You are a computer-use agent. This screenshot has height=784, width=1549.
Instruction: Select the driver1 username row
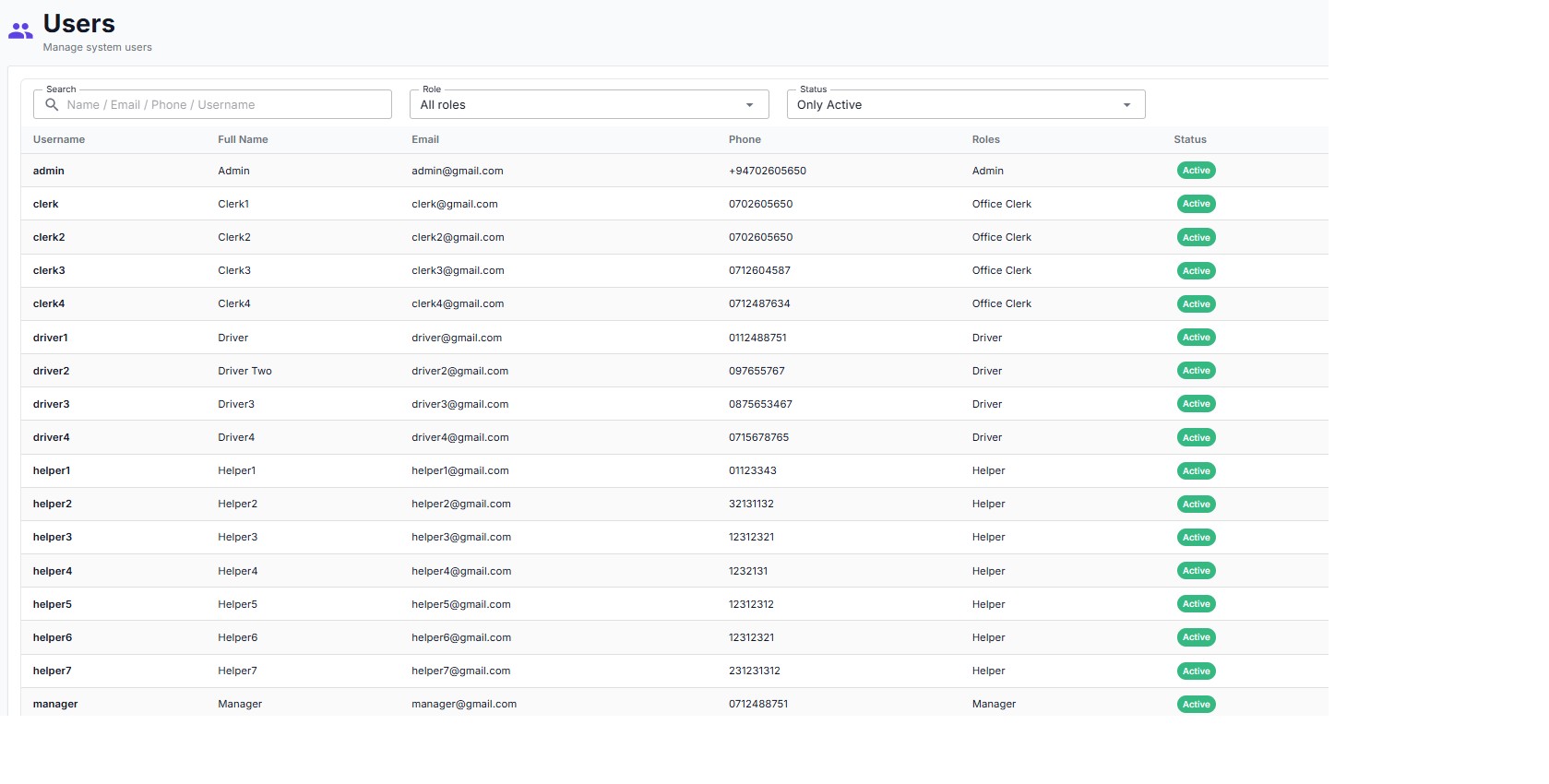(51, 338)
